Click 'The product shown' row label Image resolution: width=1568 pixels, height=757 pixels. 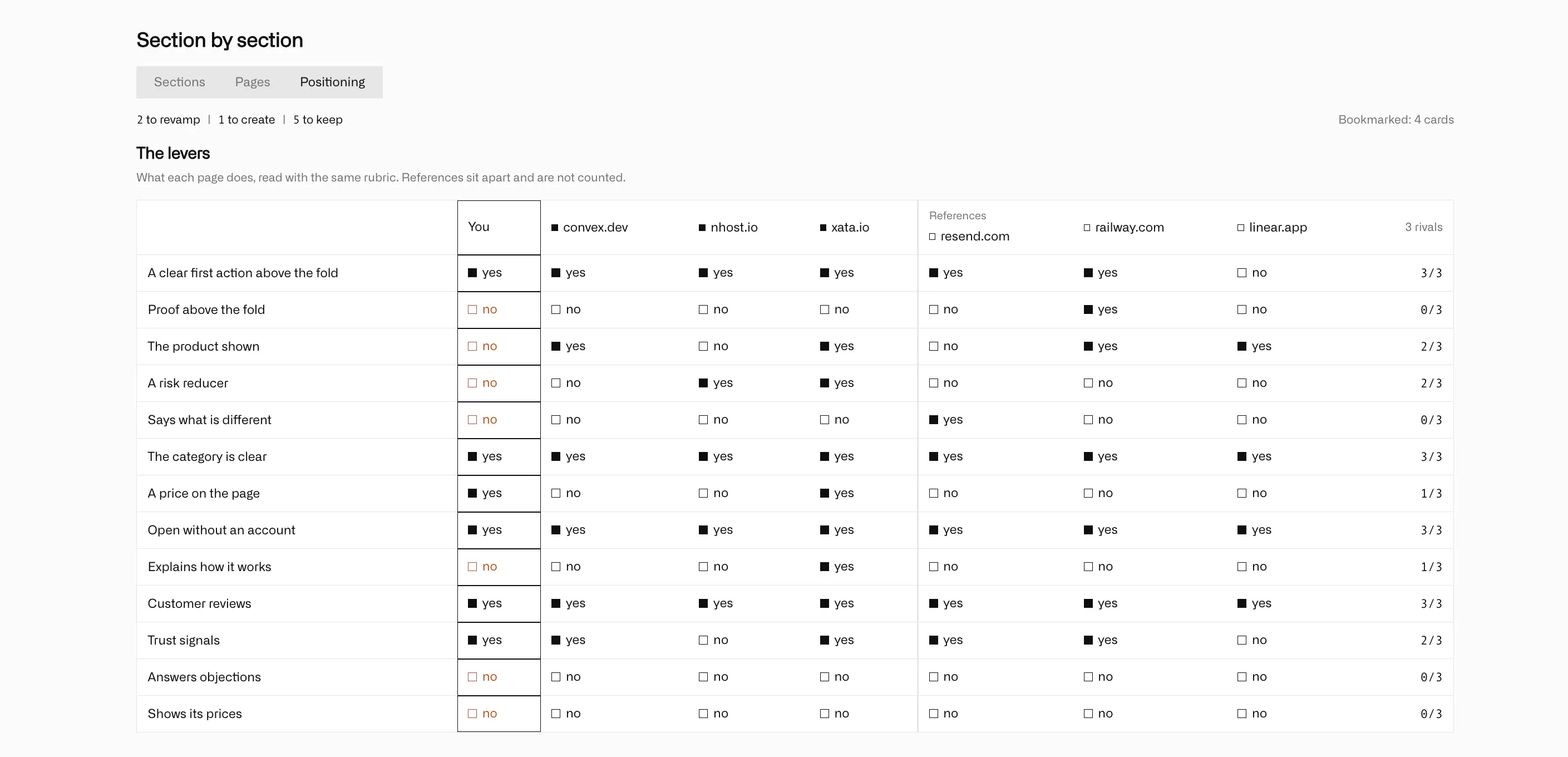tap(203, 346)
